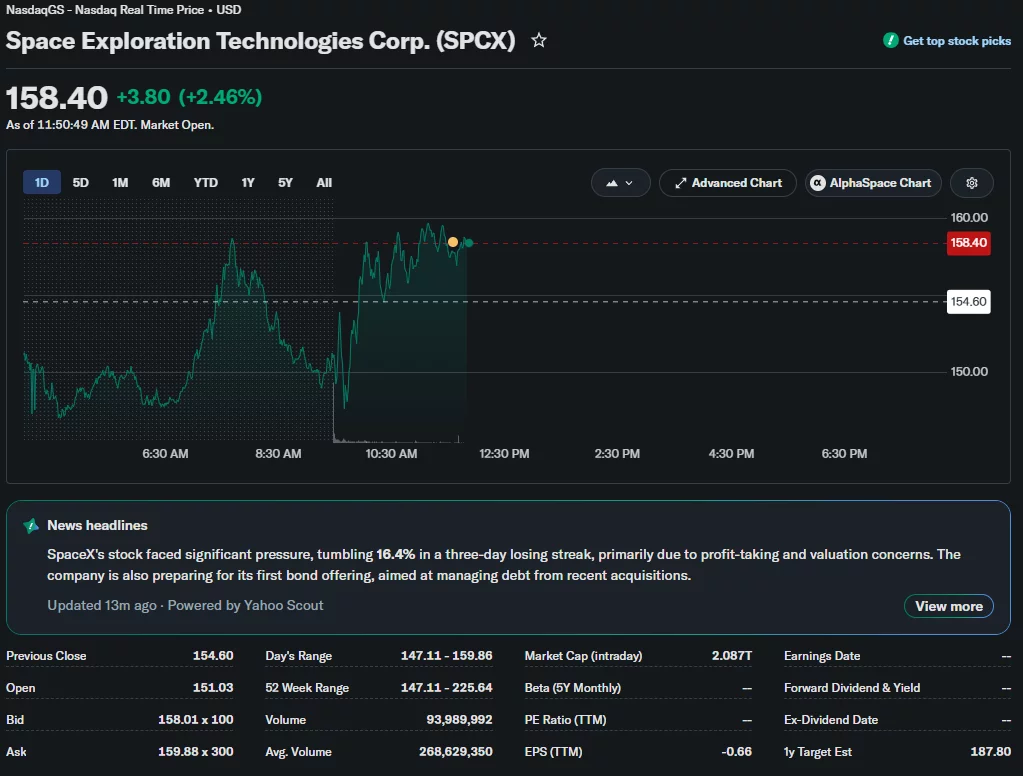Click the PE Ratio (TTM) label
Image resolution: width=1023 pixels, height=776 pixels.
tap(566, 720)
